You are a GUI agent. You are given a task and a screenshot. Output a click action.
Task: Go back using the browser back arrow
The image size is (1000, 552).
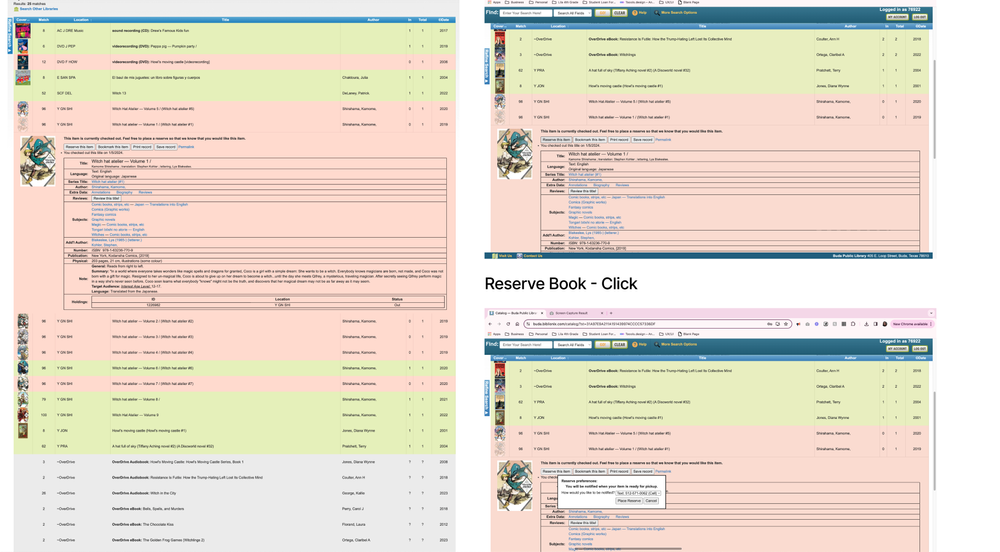(x=490, y=324)
